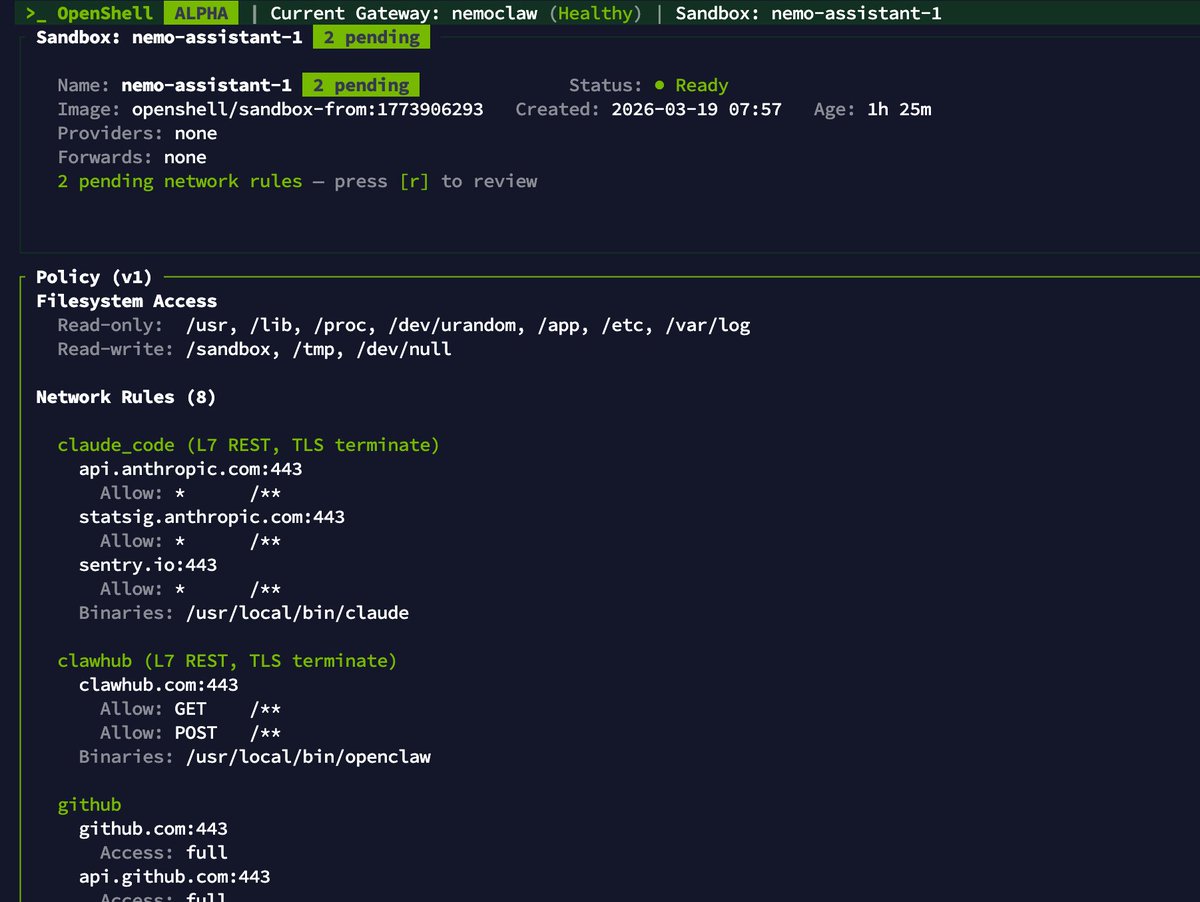Viewport: 1200px width, 902px height.
Task: Click the ALPHA badge in header
Action: [x=201, y=13]
